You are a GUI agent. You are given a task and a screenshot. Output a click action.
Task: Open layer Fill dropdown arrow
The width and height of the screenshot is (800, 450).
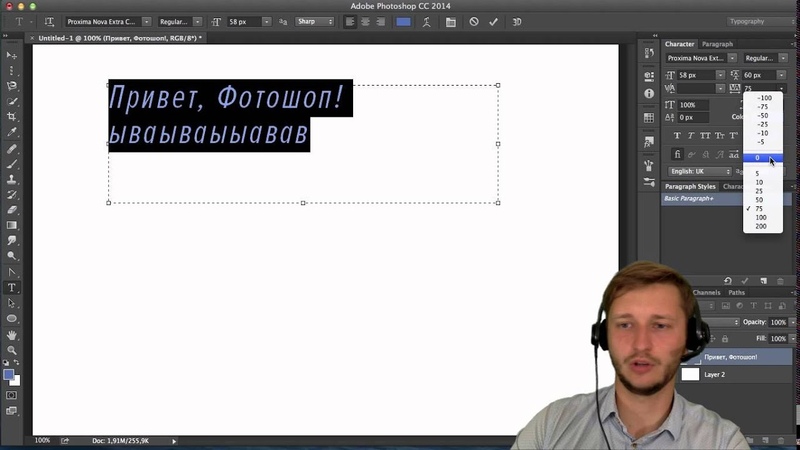792,339
